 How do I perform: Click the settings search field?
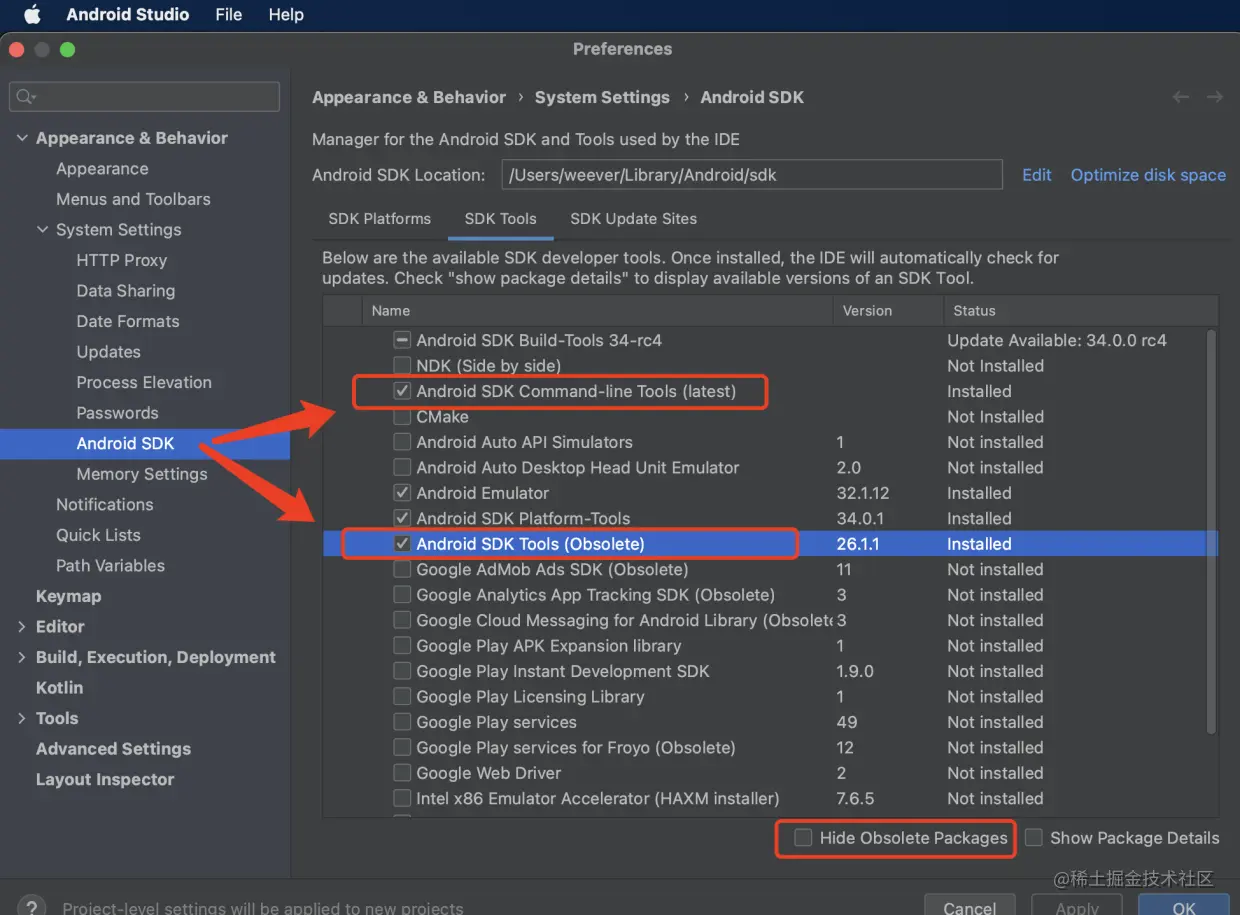144,96
